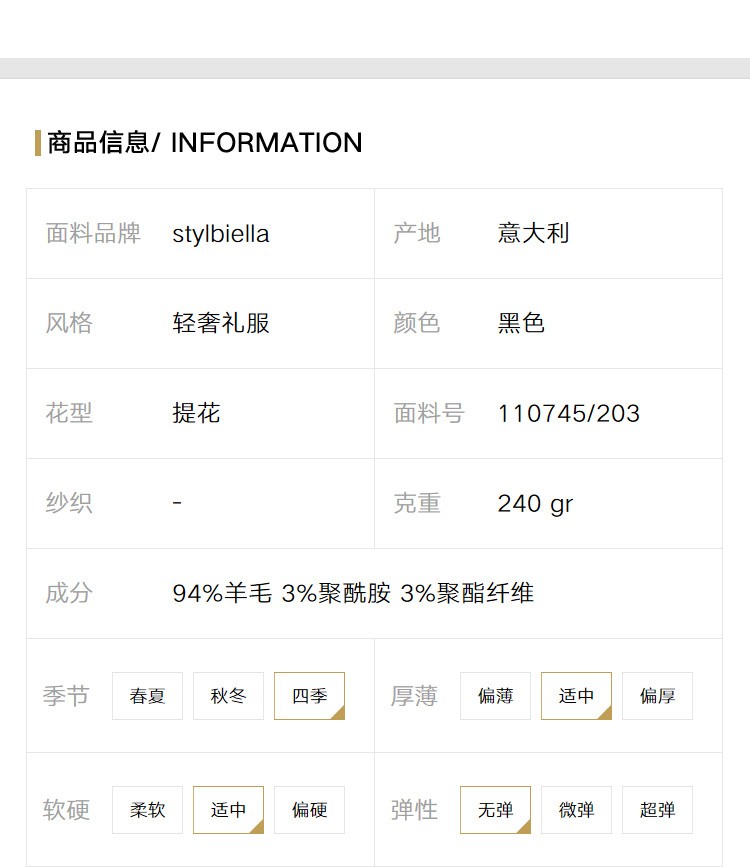
Task: Select 偏厚 thickness option
Action: point(657,696)
